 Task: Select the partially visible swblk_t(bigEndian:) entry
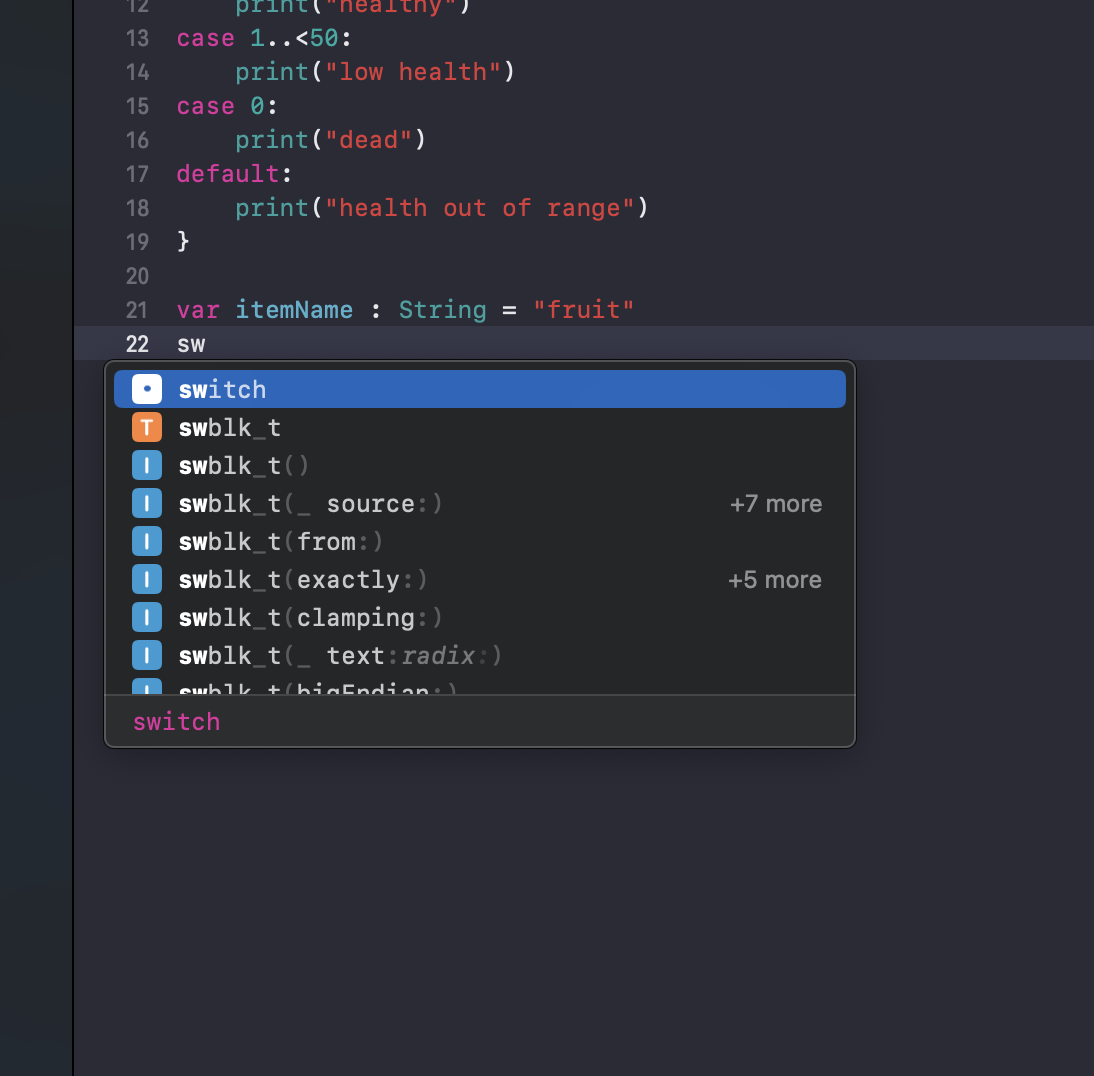tap(317, 689)
